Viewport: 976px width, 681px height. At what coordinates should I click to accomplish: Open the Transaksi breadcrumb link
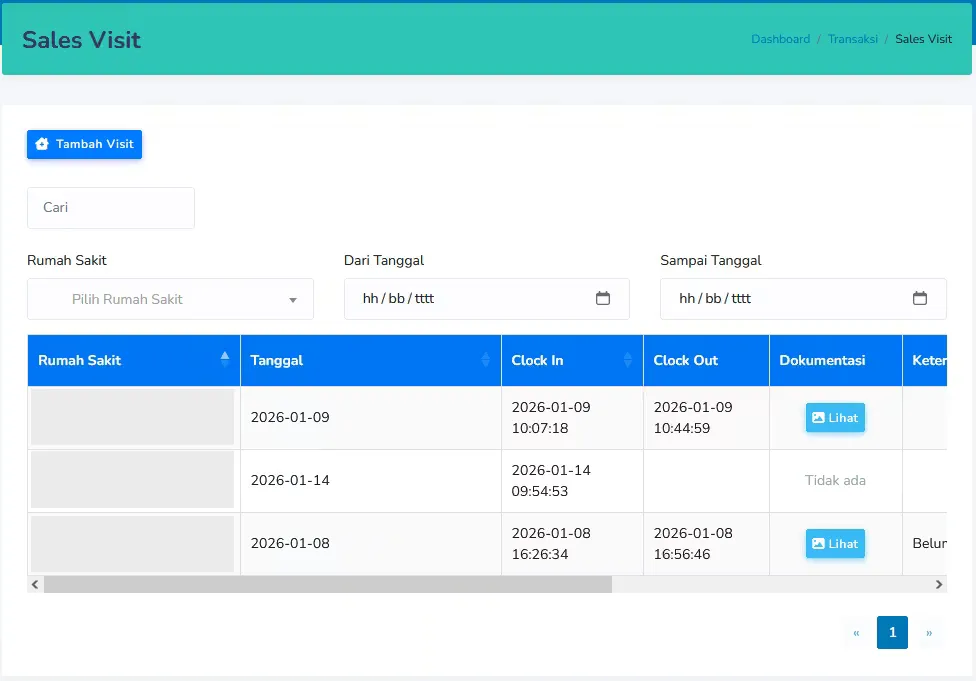pyautogui.click(x=853, y=39)
